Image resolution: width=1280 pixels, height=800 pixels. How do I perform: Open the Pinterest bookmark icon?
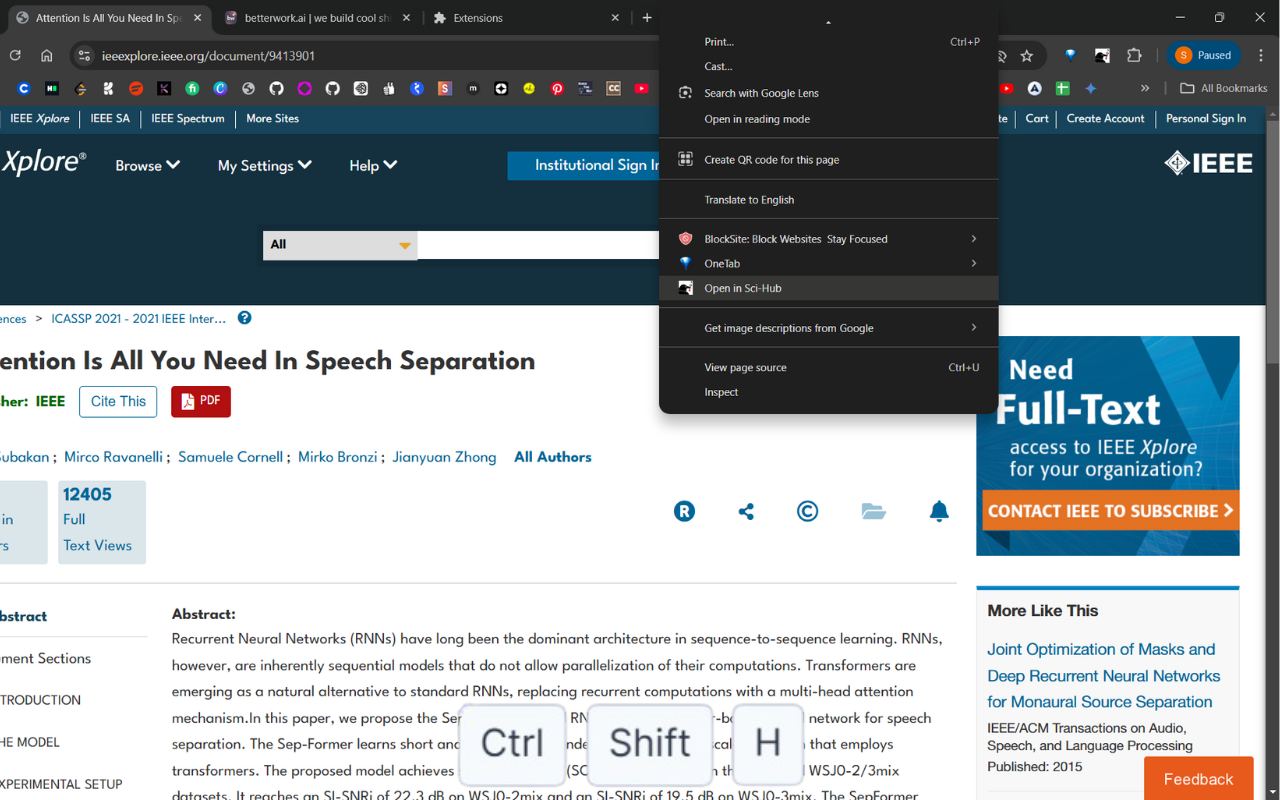557,89
